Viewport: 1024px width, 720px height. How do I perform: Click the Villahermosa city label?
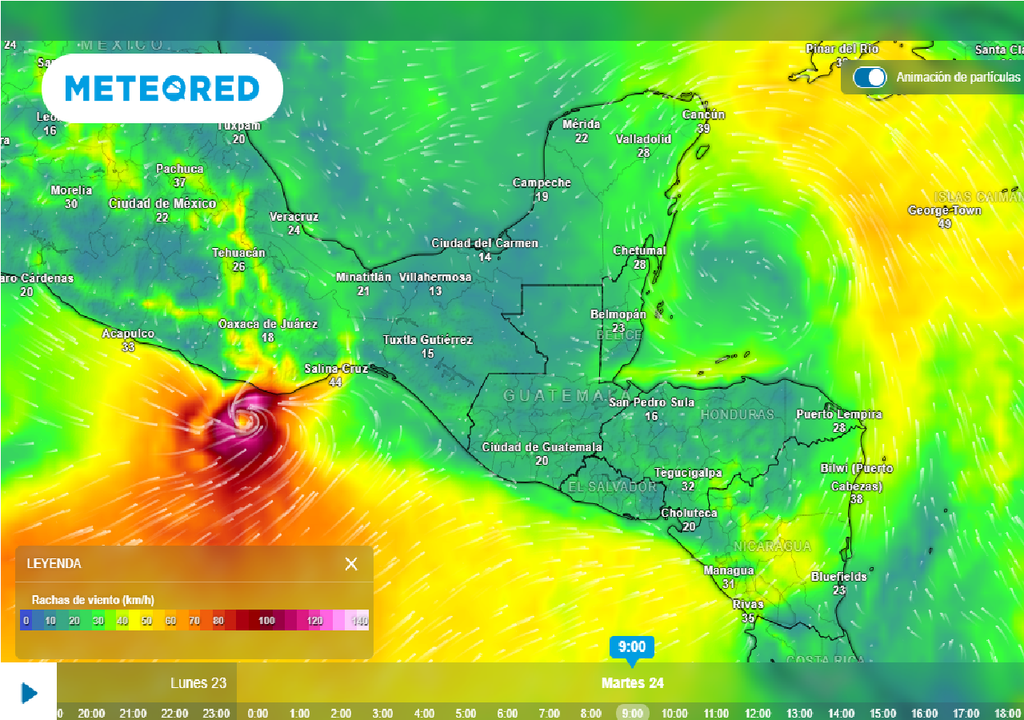point(435,277)
